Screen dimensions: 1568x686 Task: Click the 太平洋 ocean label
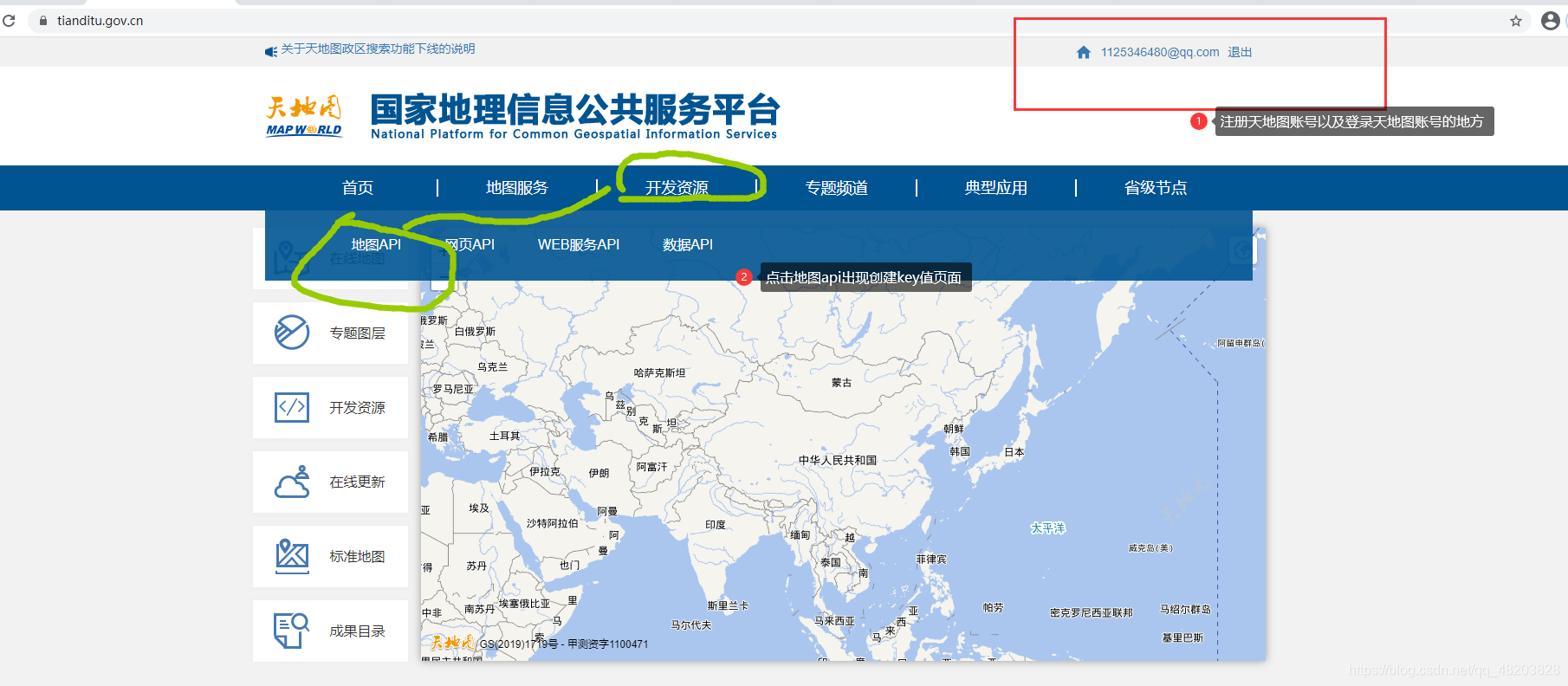tap(1048, 528)
